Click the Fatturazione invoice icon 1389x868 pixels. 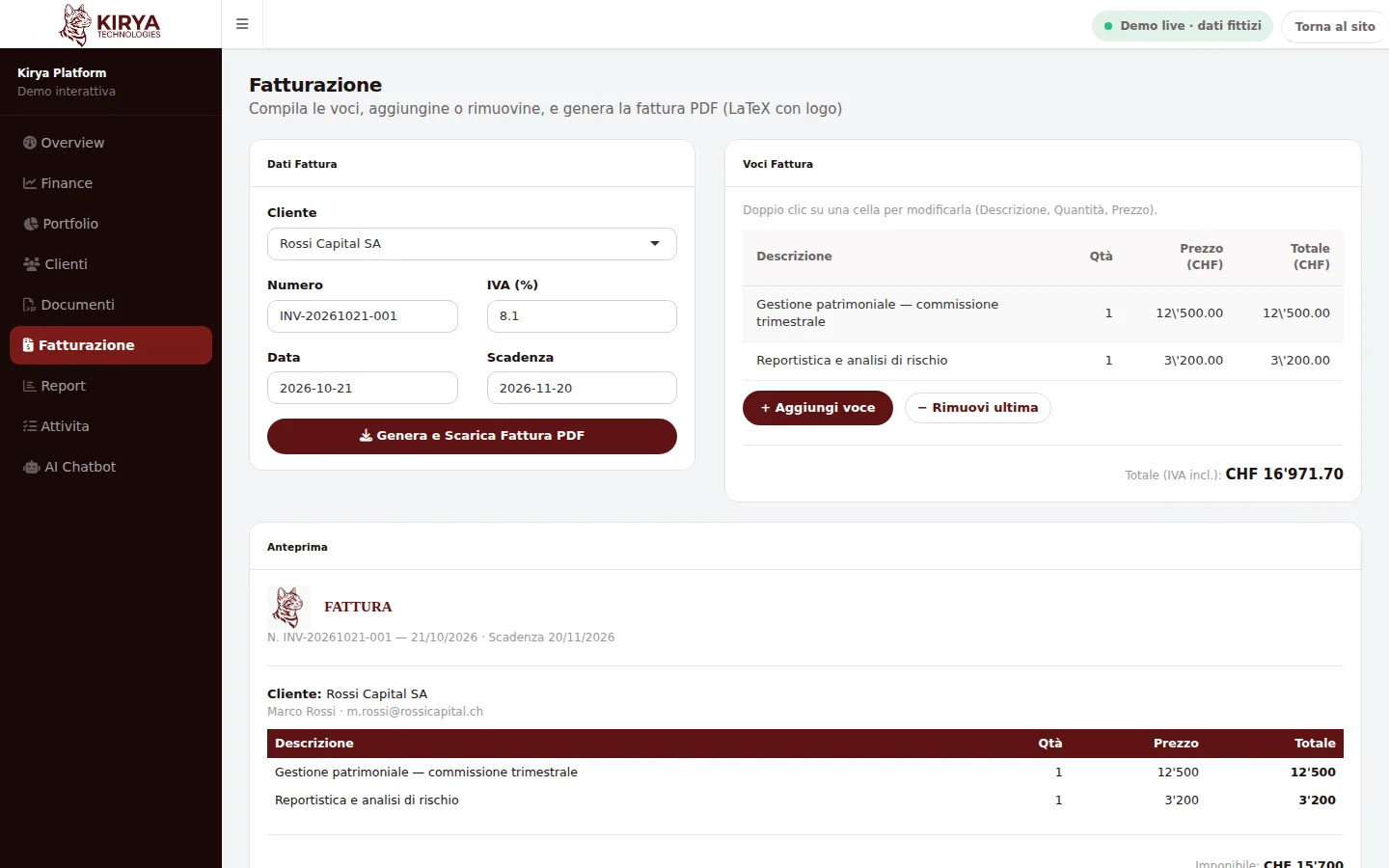point(28,345)
